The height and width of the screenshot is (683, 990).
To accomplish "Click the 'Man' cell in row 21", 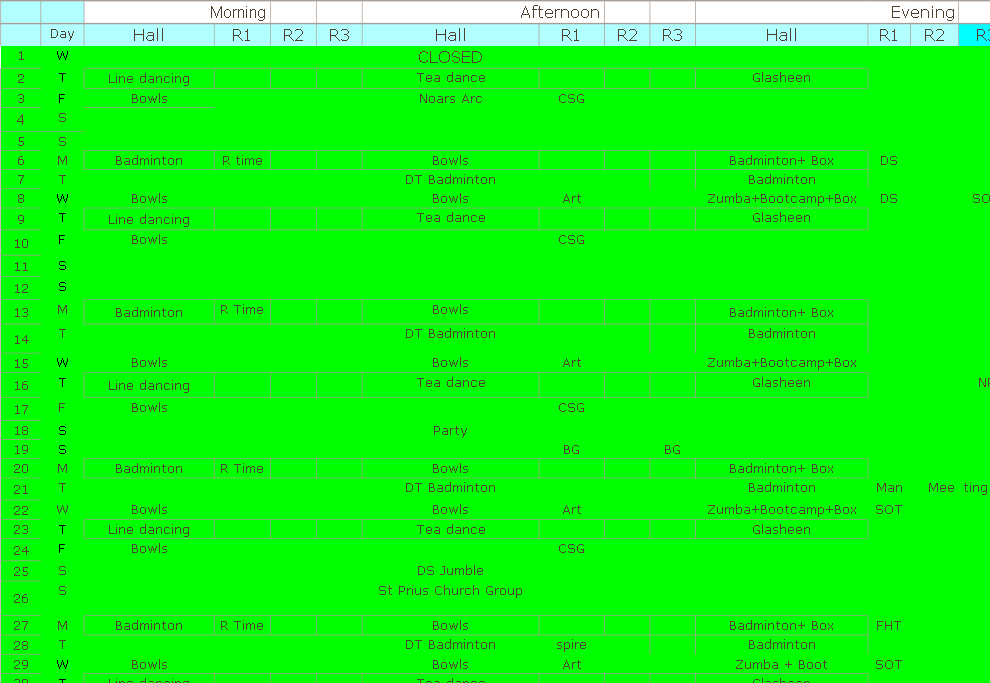I will (x=889, y=487).
